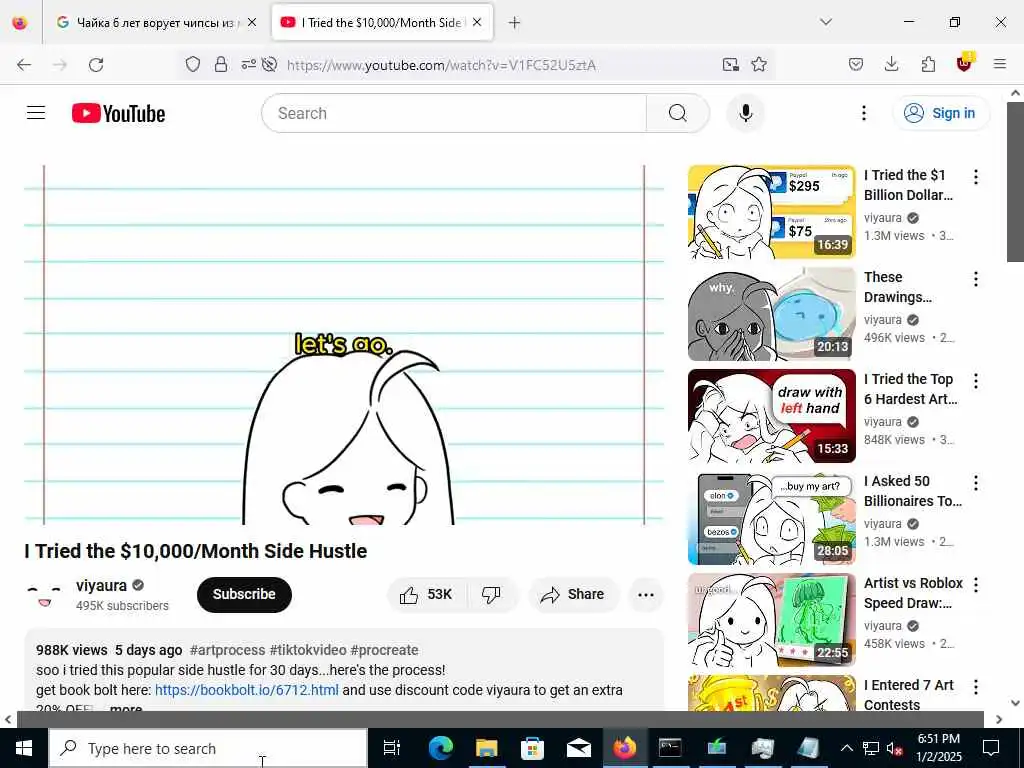The width and height of the screenshot is (1024, 768).
Task: Open YouTube settings three-dot menu beside Sign in
Action: coord(863,113)
